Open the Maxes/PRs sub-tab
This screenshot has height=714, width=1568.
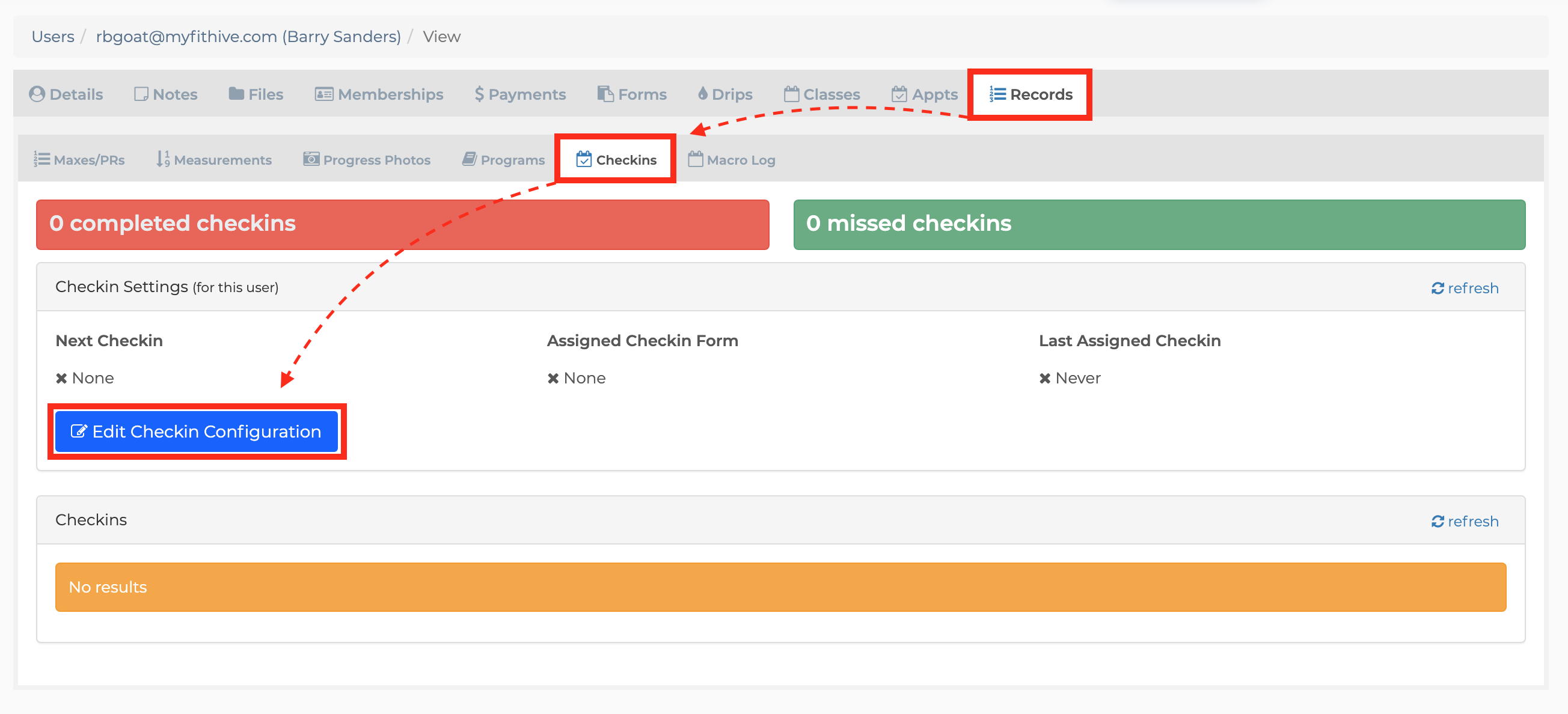click(x=79, y=159)
